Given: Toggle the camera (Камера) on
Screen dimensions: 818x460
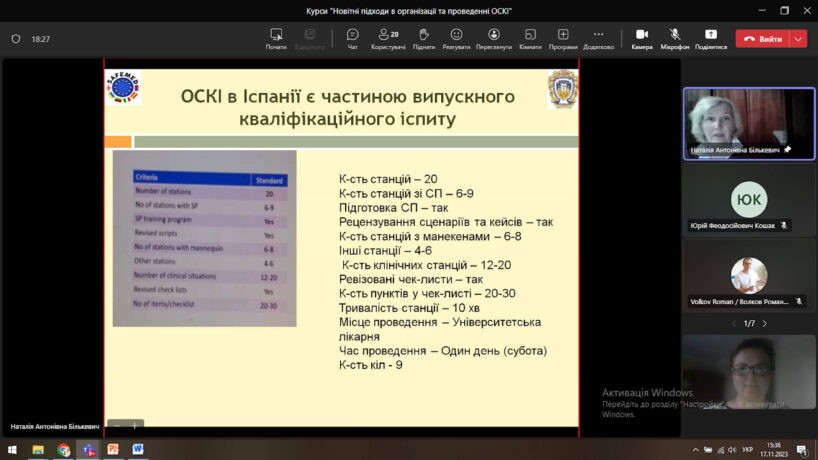Looking at the screenshot, I should [x=642, y=38].
